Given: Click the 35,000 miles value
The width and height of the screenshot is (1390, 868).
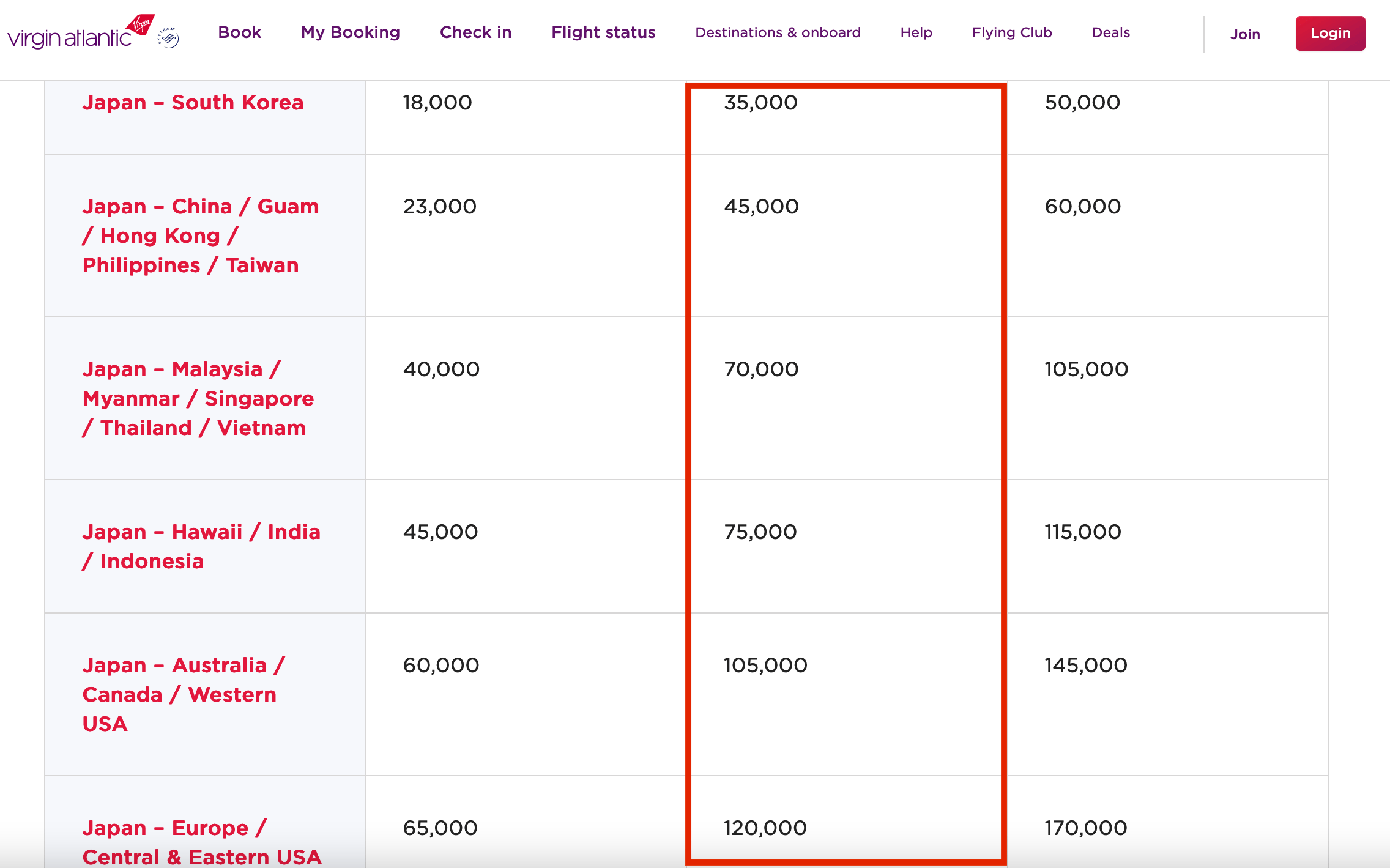Looking at the screenshot, I should (760, 102).
